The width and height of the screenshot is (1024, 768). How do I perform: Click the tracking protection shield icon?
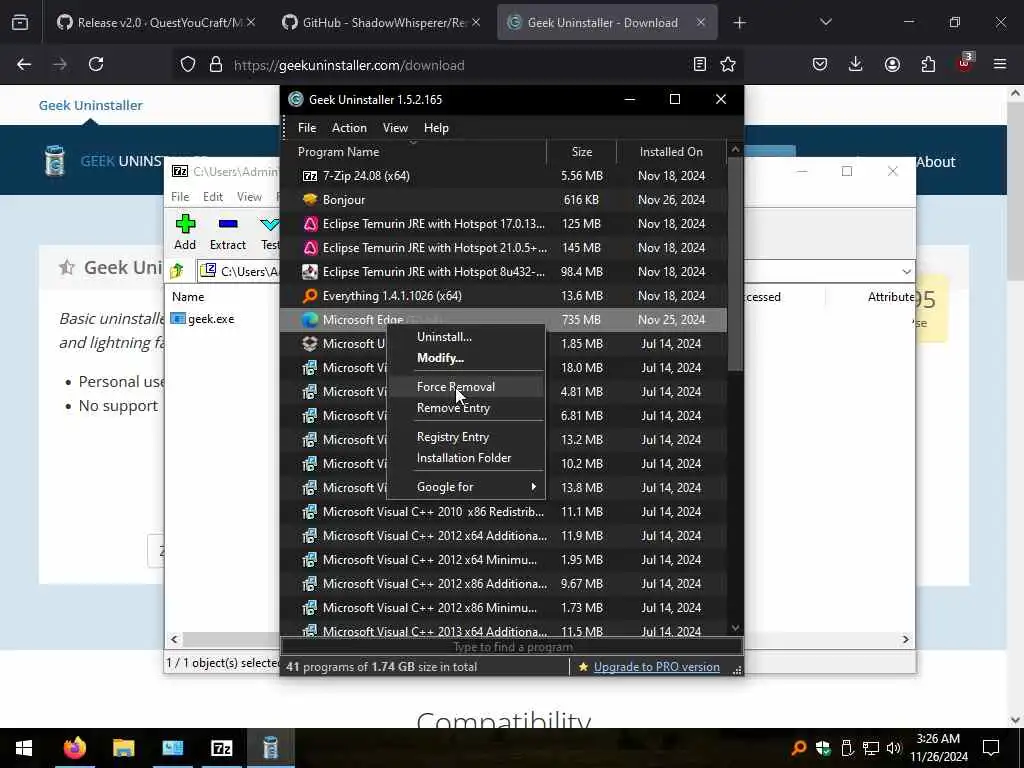tap(188, 64)
